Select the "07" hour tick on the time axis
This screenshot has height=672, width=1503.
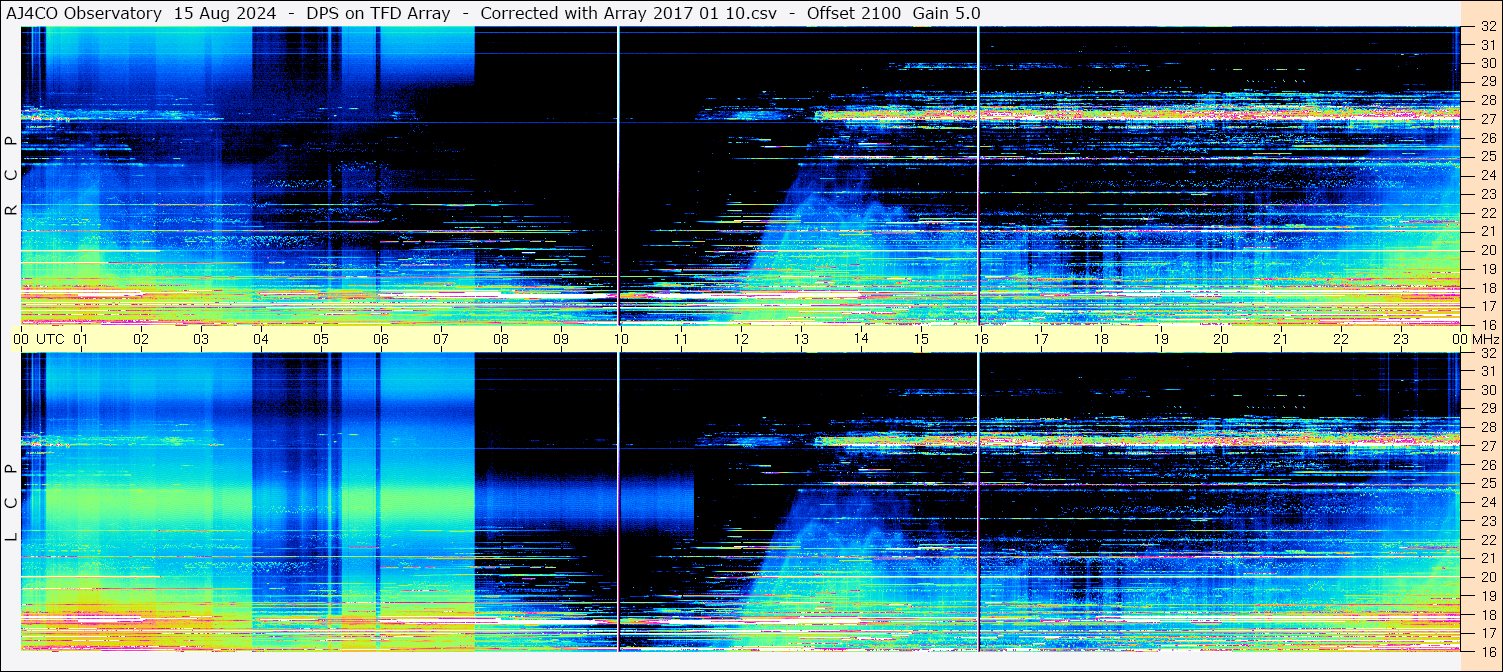pyautogui.click(x=441, y=339)
